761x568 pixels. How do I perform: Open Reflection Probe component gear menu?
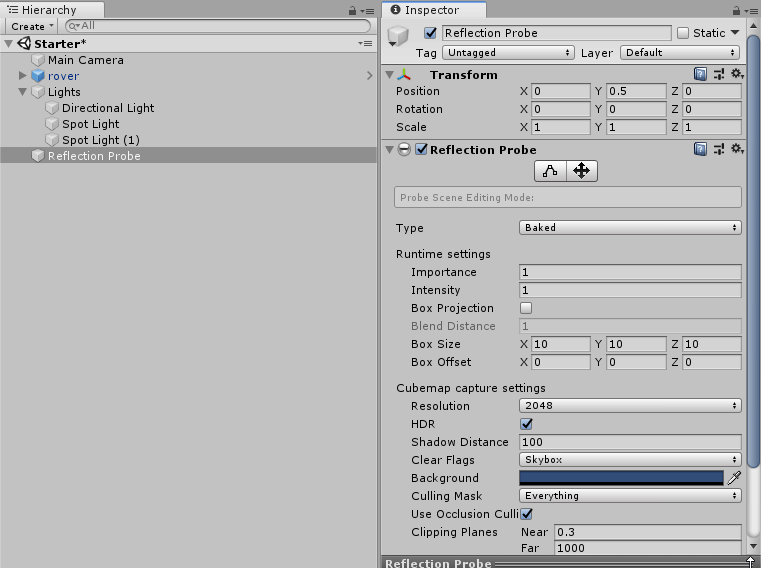coord(737,149)
